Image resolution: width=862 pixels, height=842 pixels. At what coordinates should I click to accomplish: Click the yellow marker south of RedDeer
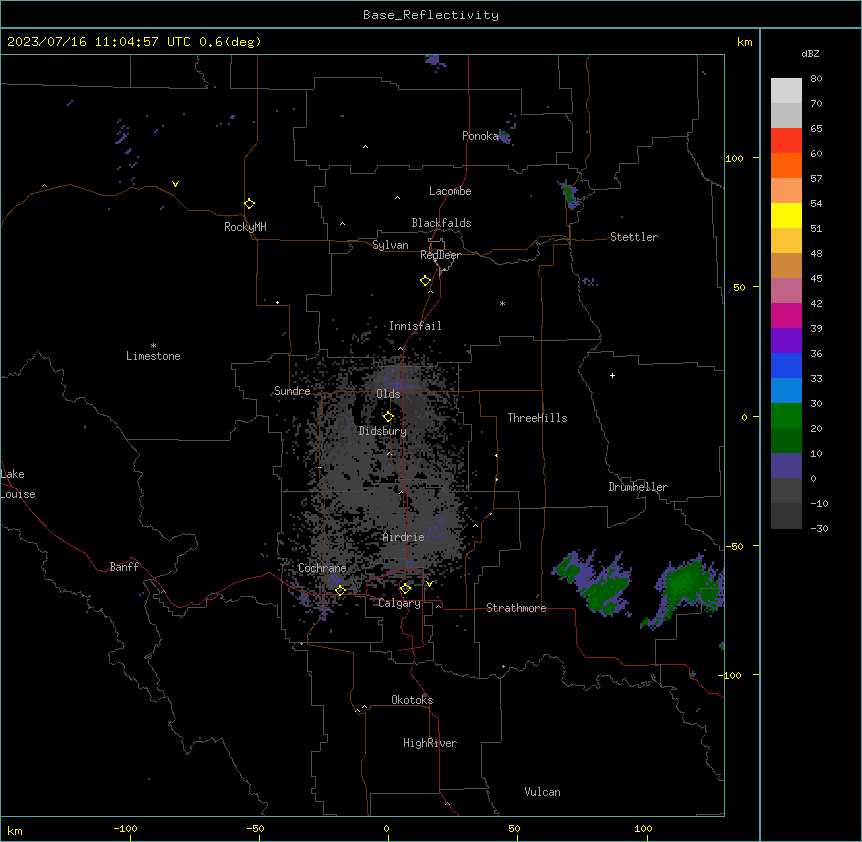click(x=425, y=281)
